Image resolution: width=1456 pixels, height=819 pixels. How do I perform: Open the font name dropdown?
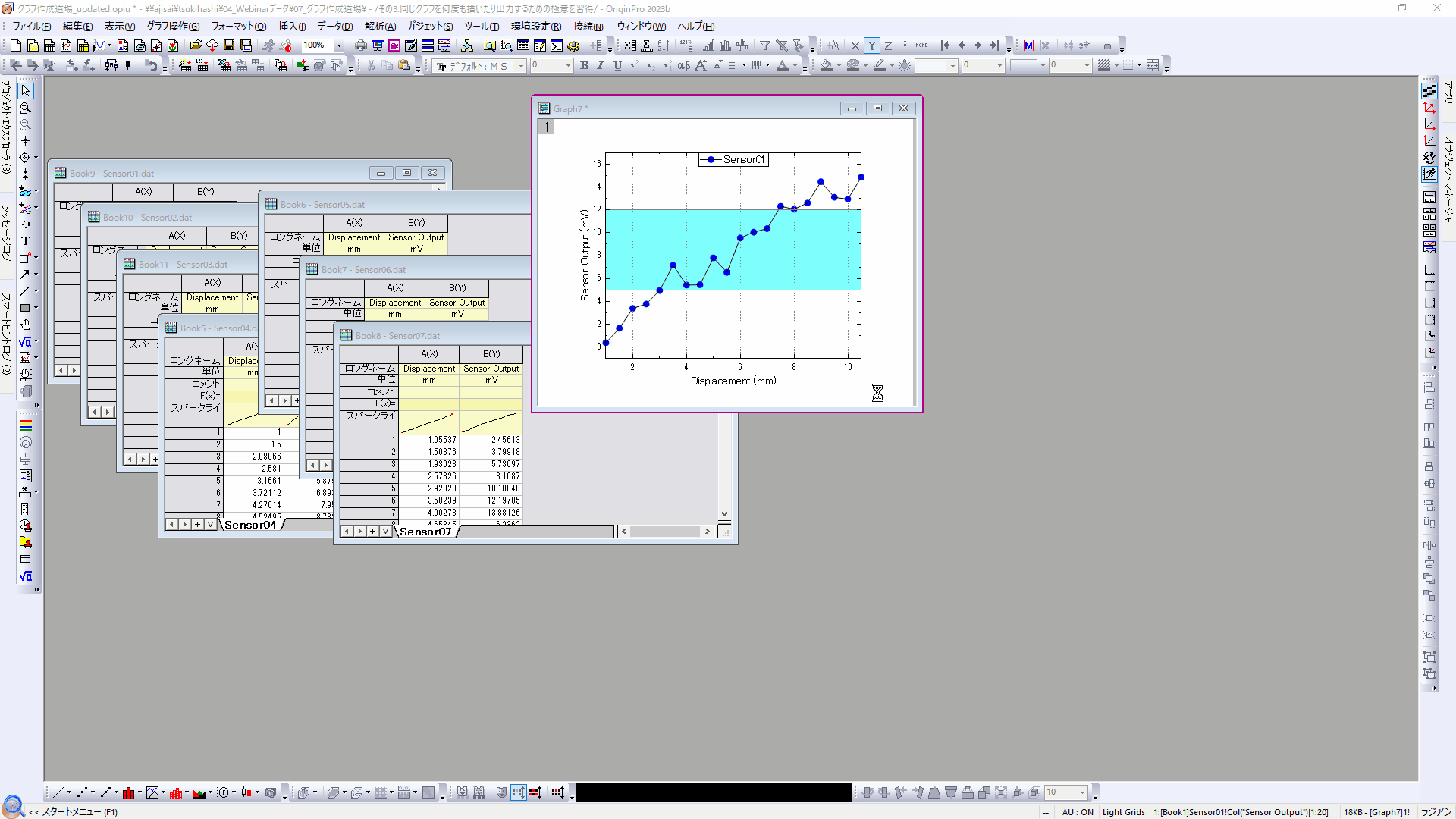coord(521,66)
